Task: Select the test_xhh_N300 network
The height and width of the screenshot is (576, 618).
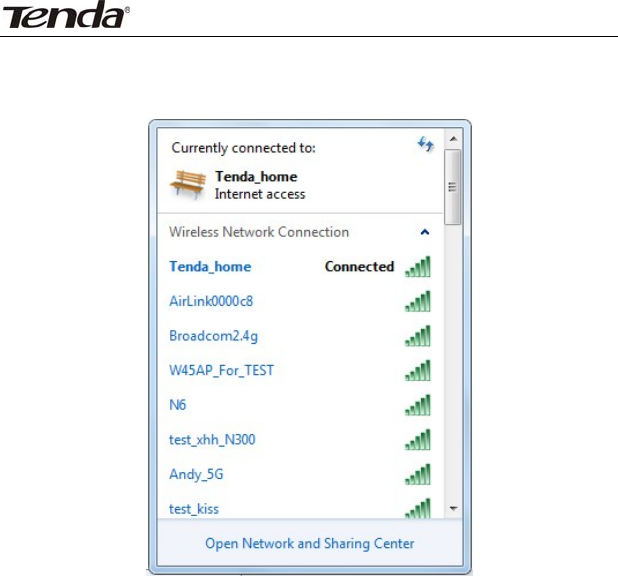Action: (300, 440)
